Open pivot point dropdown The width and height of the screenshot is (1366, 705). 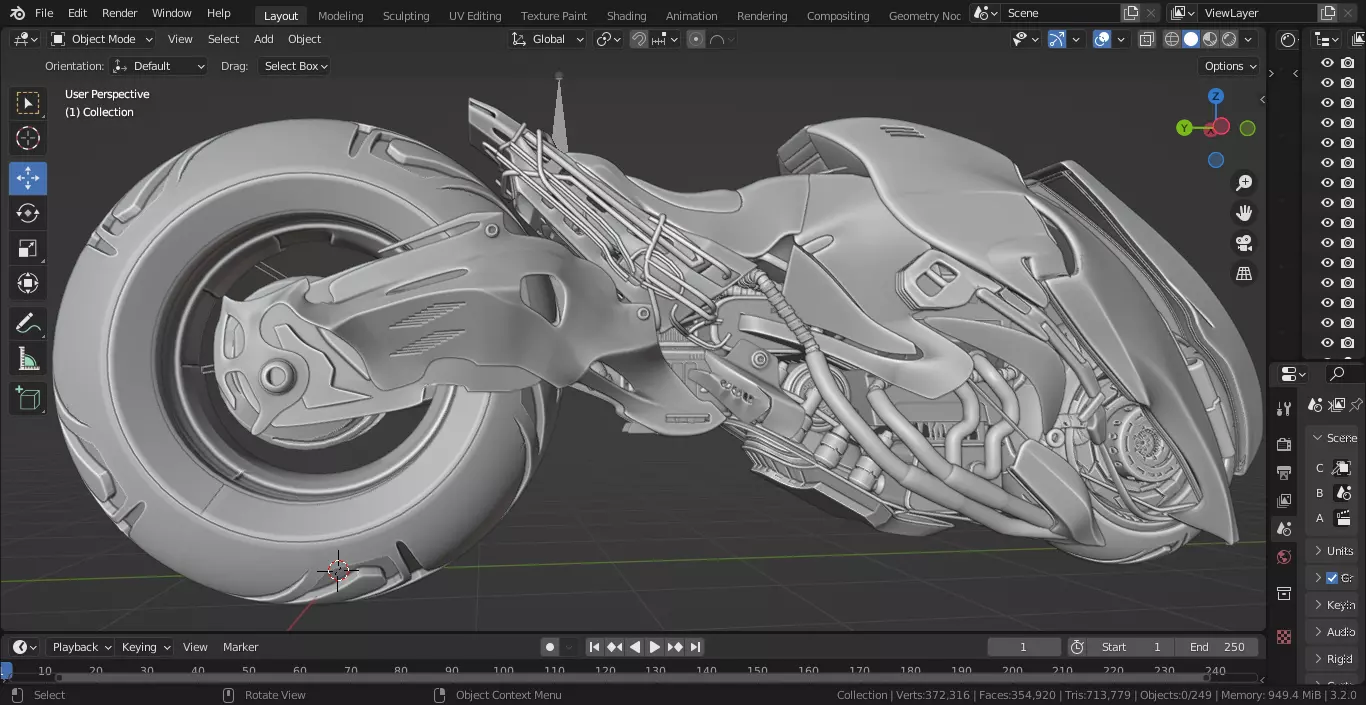(x=608, y=39)
